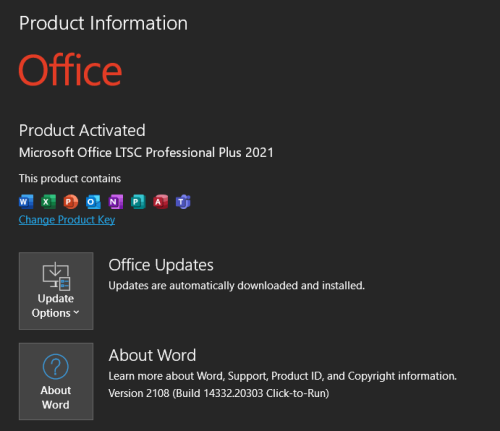This screenshot has height=431, width=500.
Task: Click the OneNote app icon
Action: point(116,202)
